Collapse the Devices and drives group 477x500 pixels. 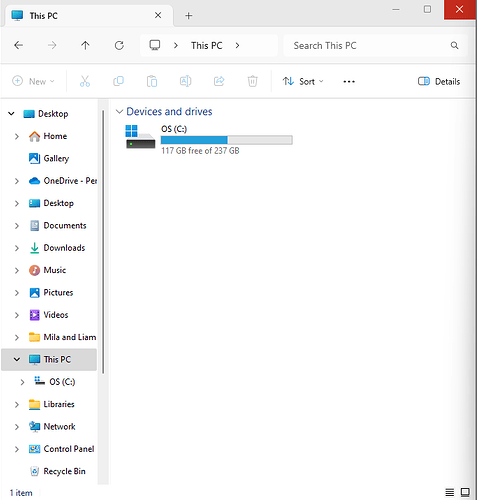coord(119,111)
